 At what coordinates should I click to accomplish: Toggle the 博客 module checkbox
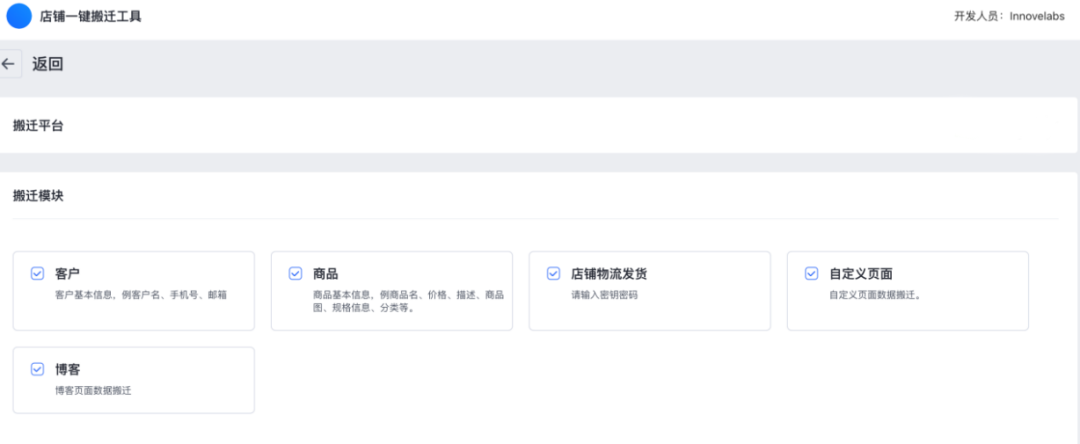tap(37, 369)
